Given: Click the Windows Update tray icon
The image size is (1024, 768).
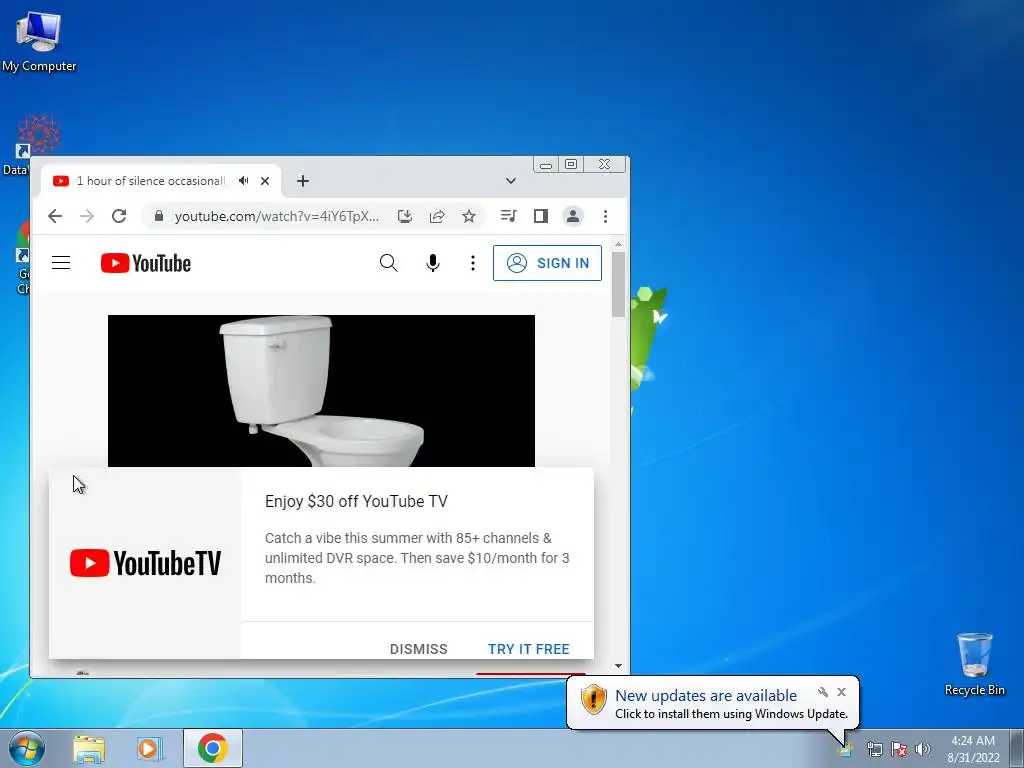Looking at the screenshot, I should click(845, 748).
